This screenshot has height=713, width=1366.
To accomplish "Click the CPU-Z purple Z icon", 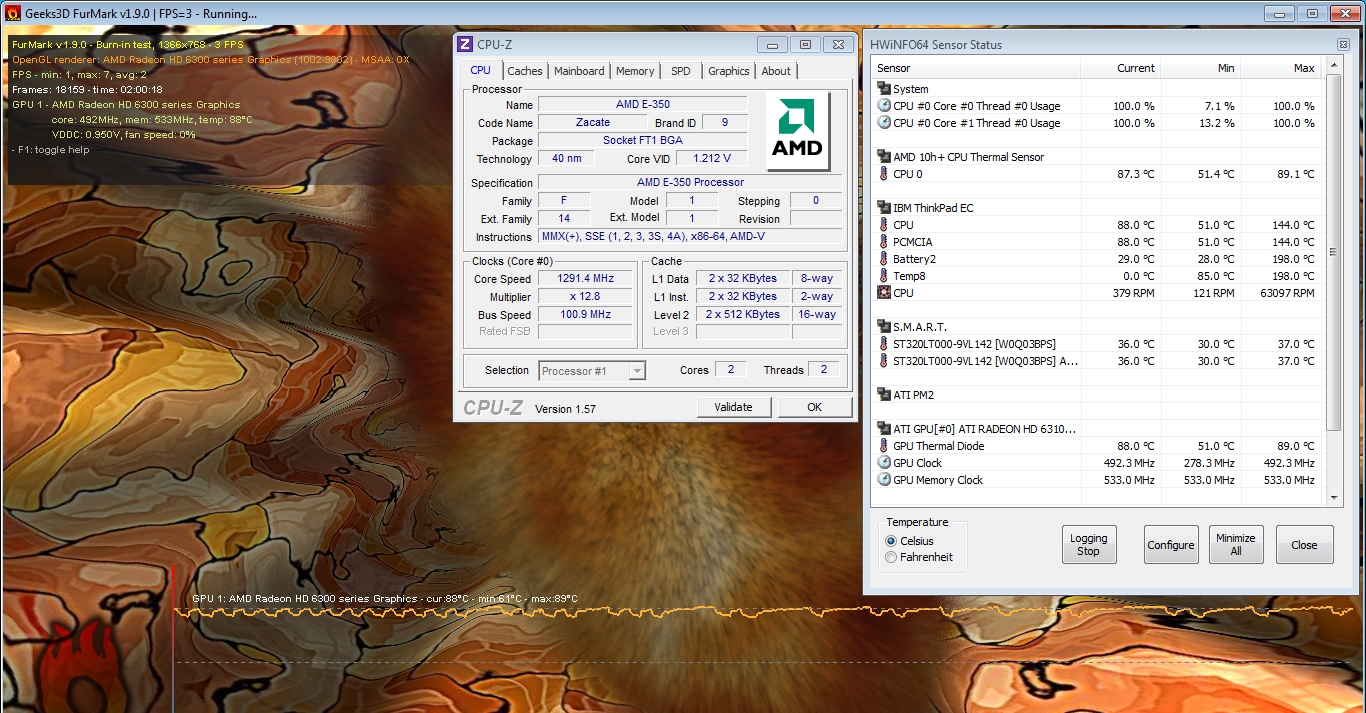I will click(465, 44).
